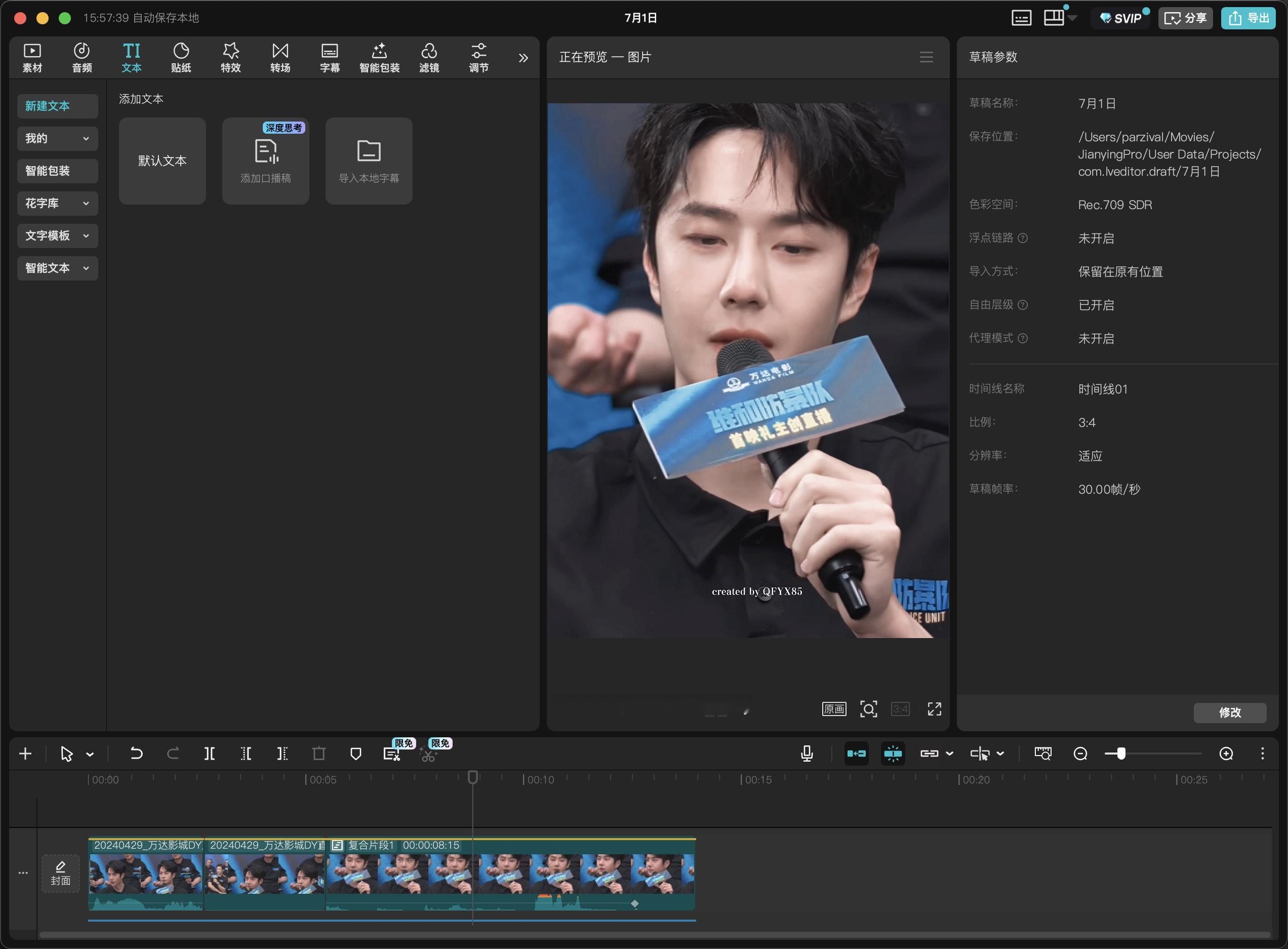Open the 贴纸 stickers panel
Image resolution: width=1288 pixels, height=949 pixels.
click(x=181, y=58)
